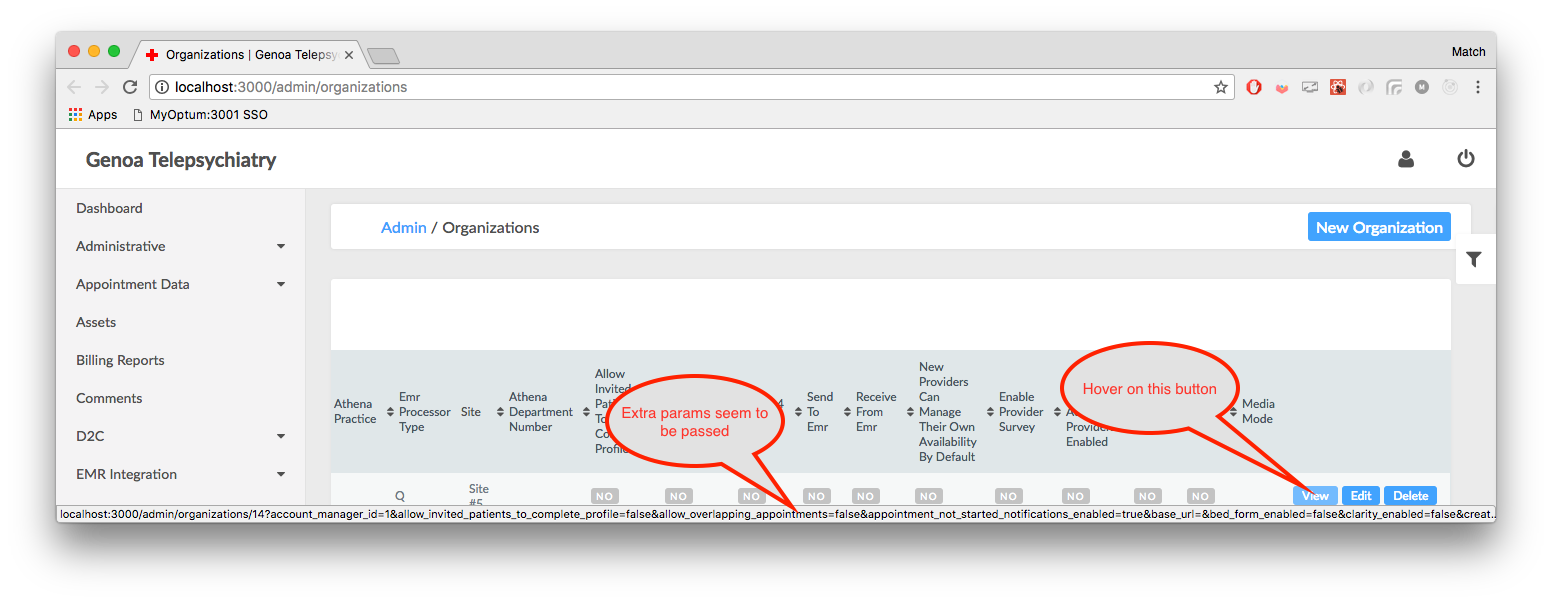The height and width of the screenshot is (603, 1552).
Task: Expand the Administrative sidebar section
Action: (x=180, y=246)
